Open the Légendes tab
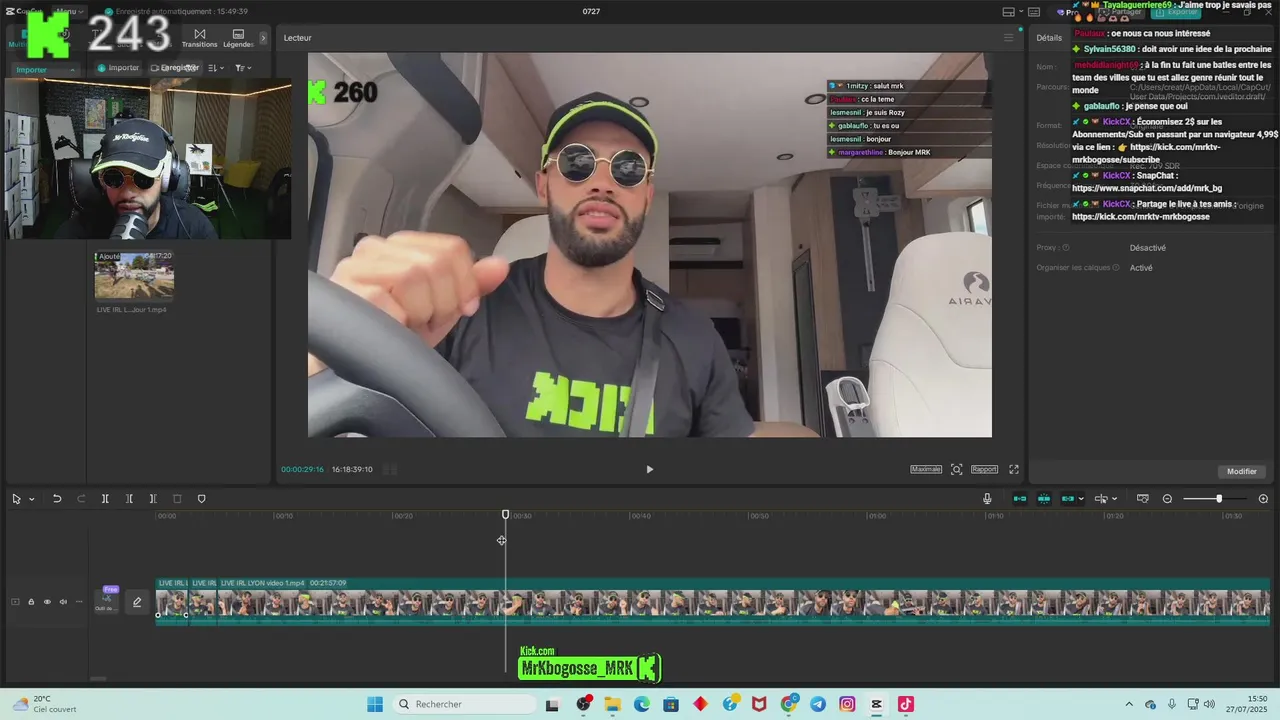Image resolution: width=1280 pixels, height=720 pixels. click(238, 38)
